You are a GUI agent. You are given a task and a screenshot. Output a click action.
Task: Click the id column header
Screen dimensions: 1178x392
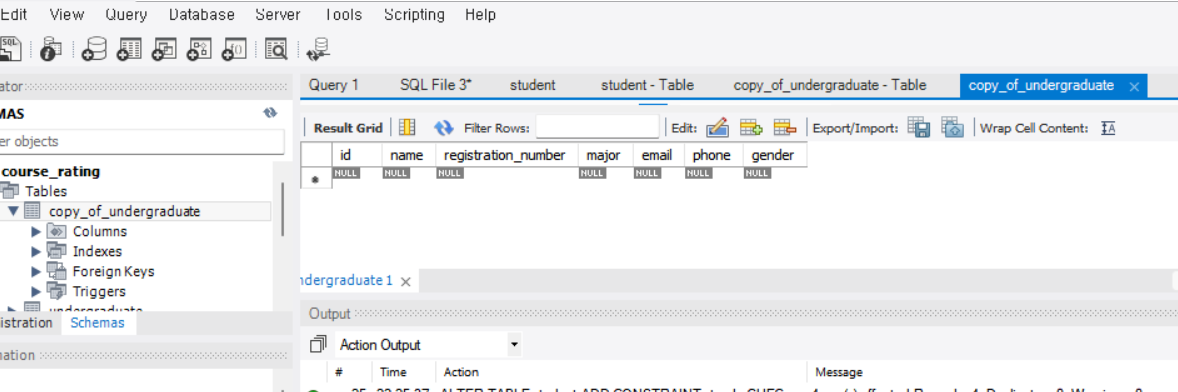[357, 155]
